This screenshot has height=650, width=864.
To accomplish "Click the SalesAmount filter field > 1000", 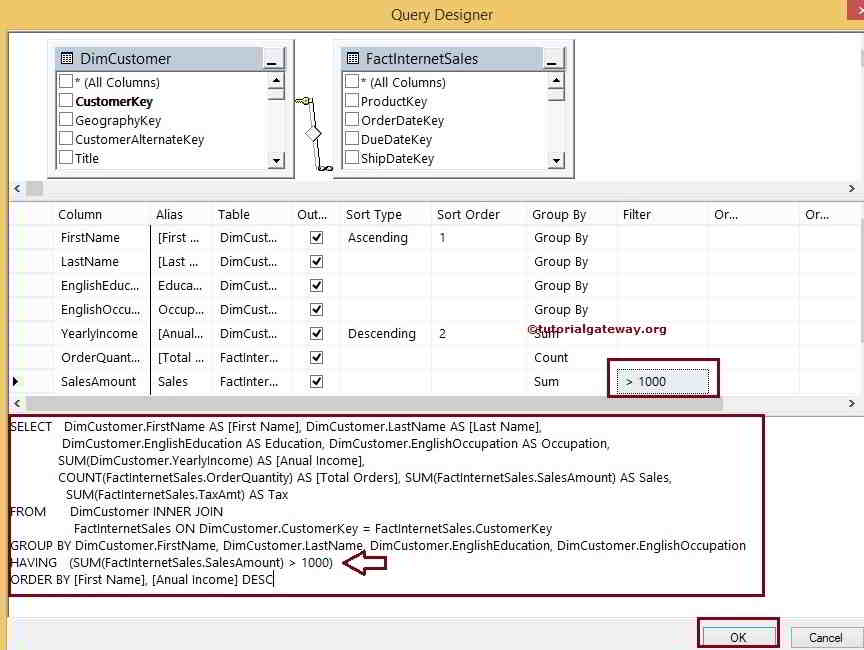I will coord(663,381).
